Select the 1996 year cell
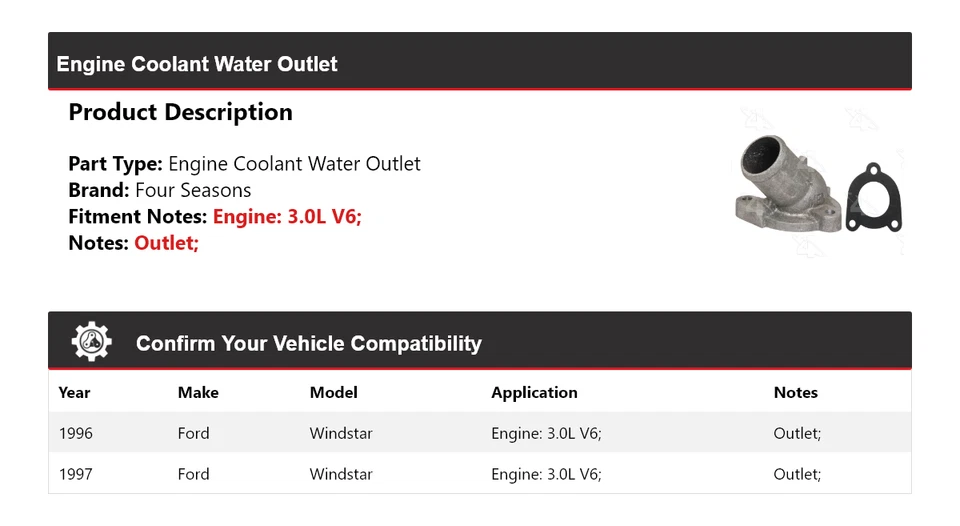This screenshot has width=960, height=526. click(x=75, y=433)
